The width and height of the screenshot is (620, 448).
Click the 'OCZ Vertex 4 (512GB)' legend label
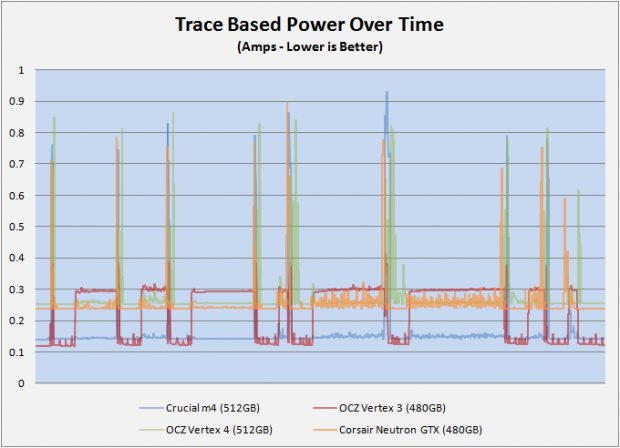pyautogui.click(x=219, y=429)
